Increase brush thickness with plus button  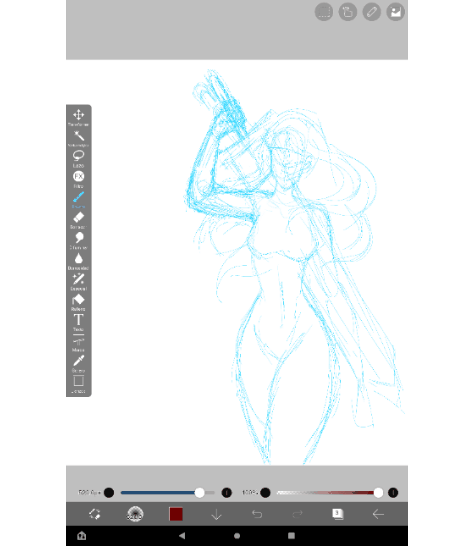point(227,492)
